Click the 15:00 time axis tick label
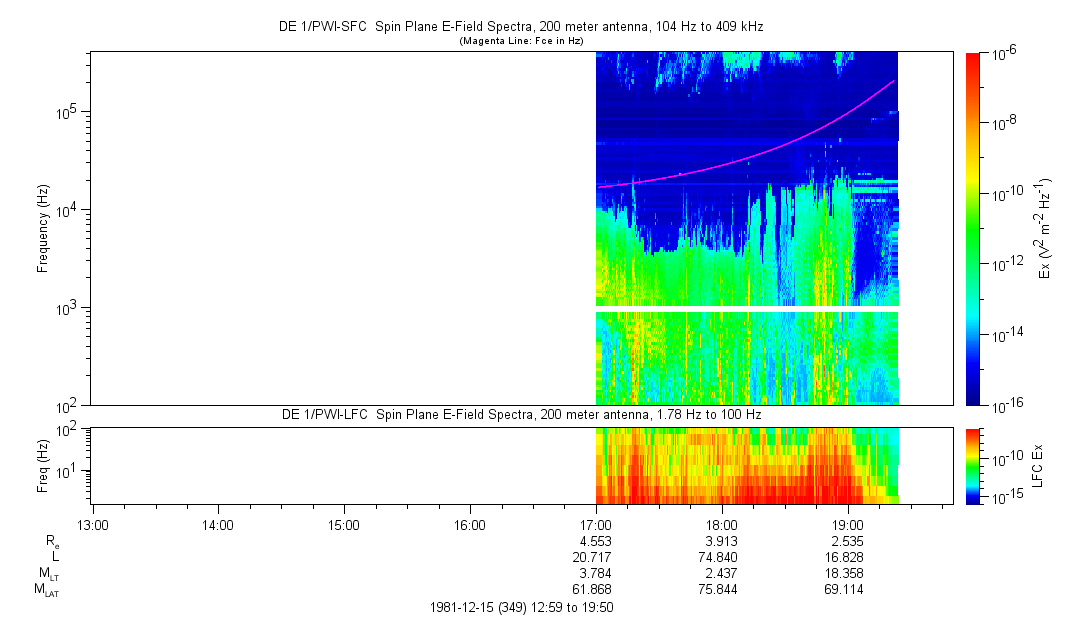1083x620 pixels. (344, 523)
